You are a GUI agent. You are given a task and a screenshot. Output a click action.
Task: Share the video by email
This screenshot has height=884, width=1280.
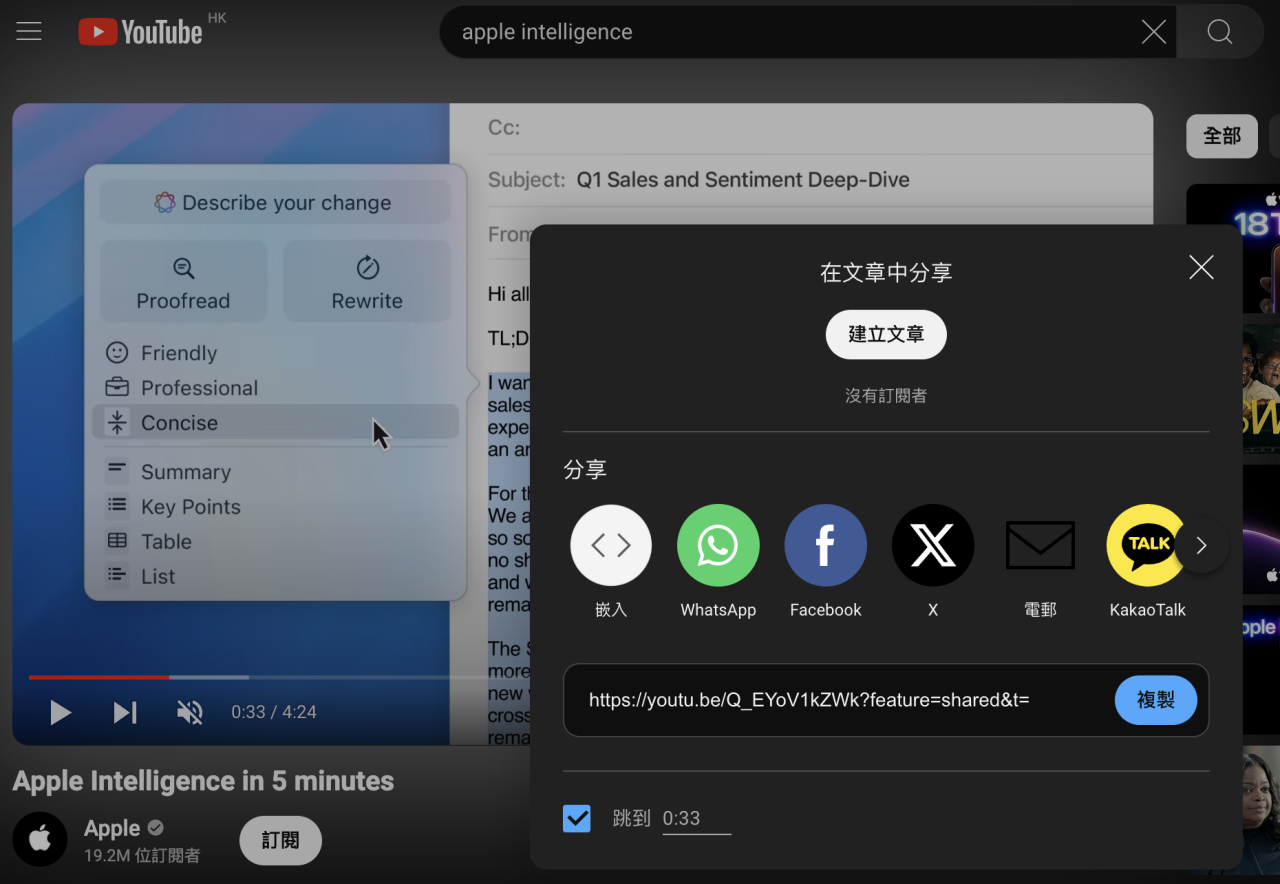[1040, 546]
